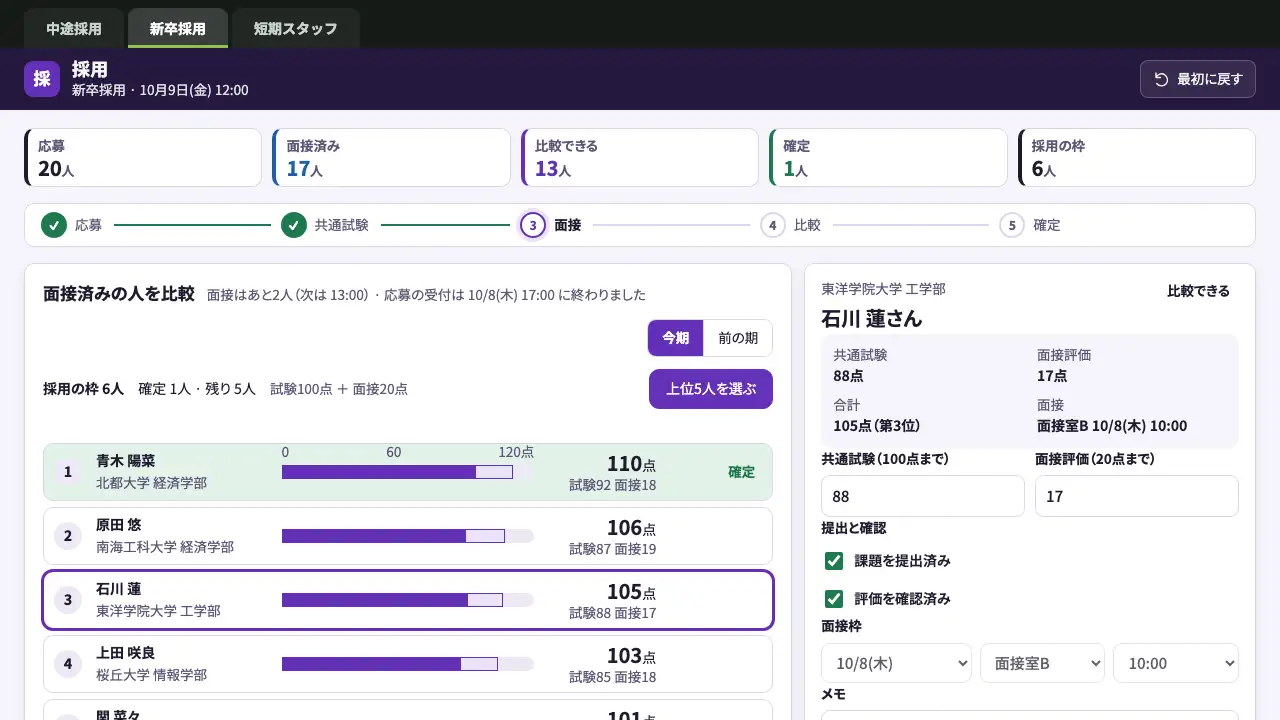Open the interview date dropdown 10/8(木)
The image size is (1280, 720).
tap(896, 663)
